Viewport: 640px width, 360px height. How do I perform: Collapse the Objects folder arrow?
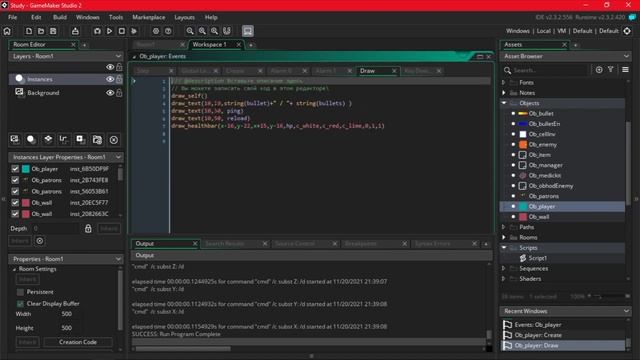click(504, 103)
